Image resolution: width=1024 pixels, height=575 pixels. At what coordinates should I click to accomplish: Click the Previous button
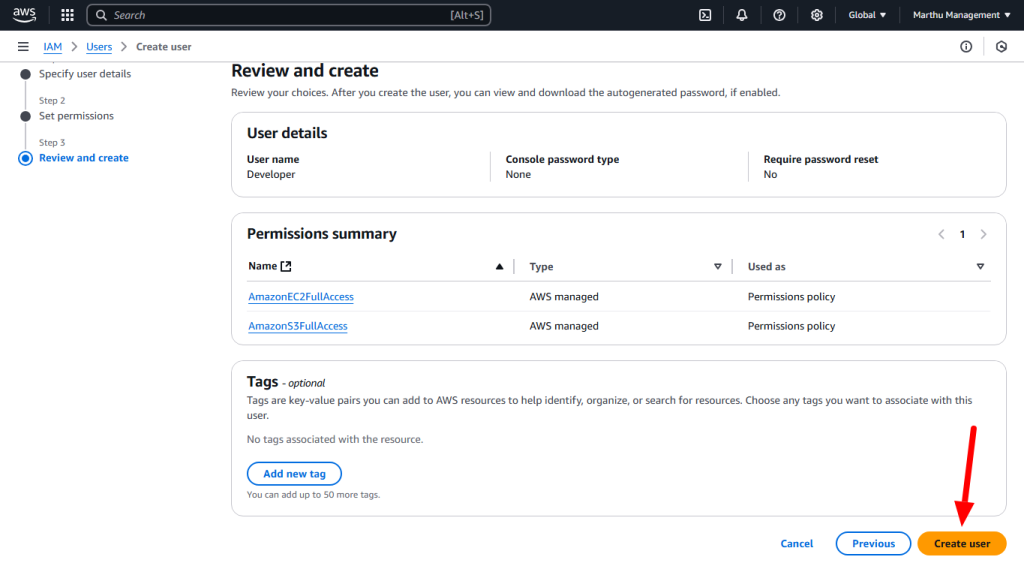click(873, 544)
